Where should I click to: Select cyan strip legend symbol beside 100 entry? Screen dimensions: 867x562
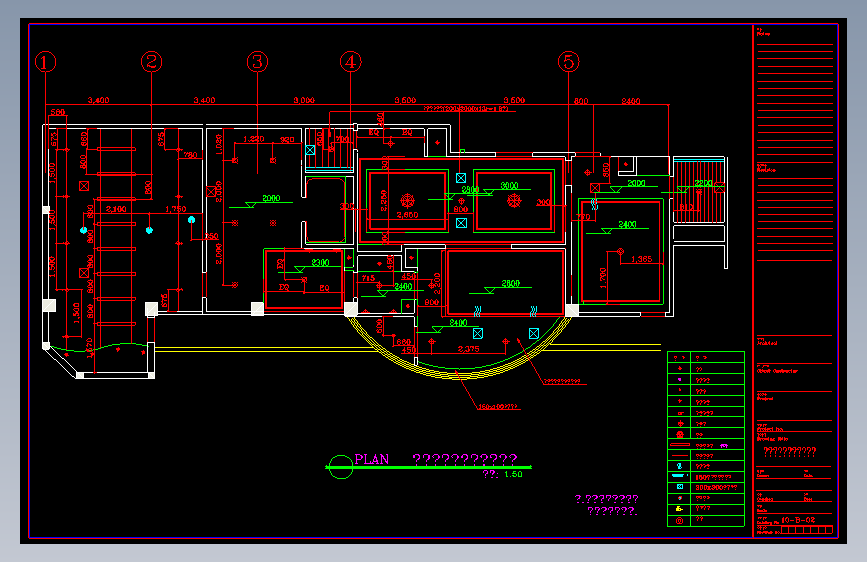point(679,476)
